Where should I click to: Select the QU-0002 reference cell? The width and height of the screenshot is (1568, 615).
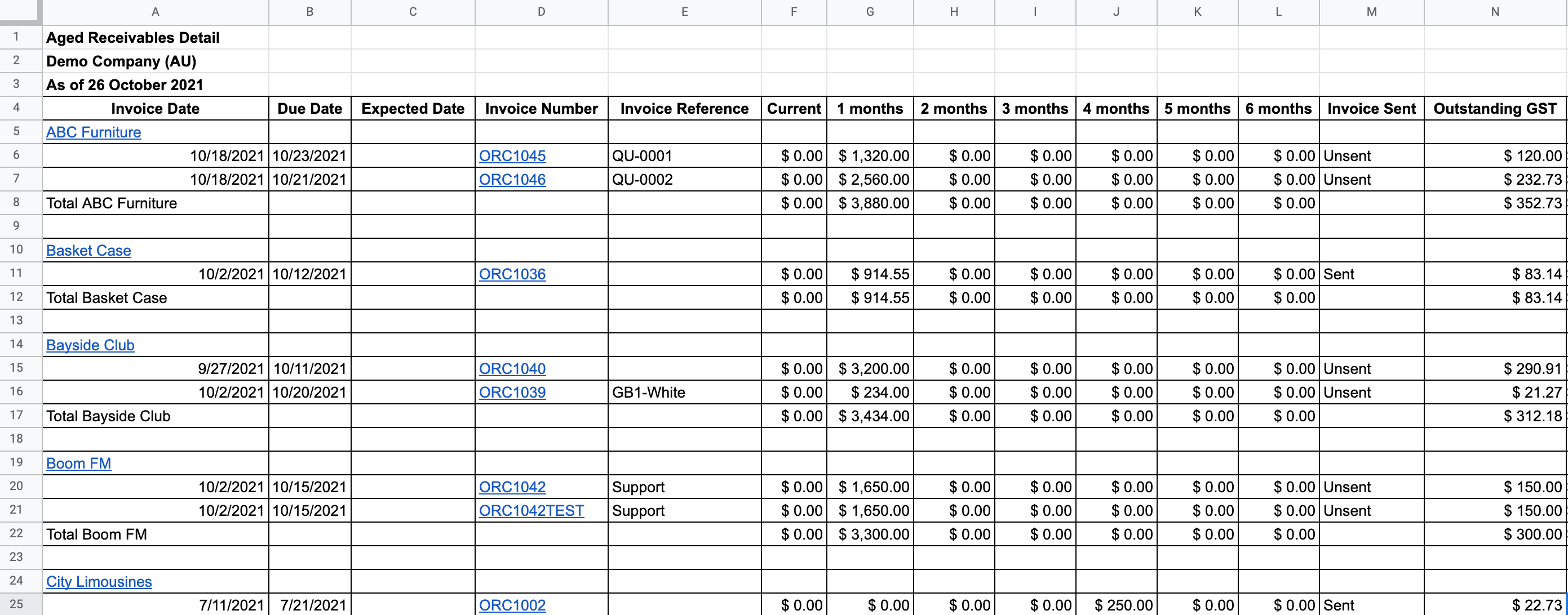(684, 180)
